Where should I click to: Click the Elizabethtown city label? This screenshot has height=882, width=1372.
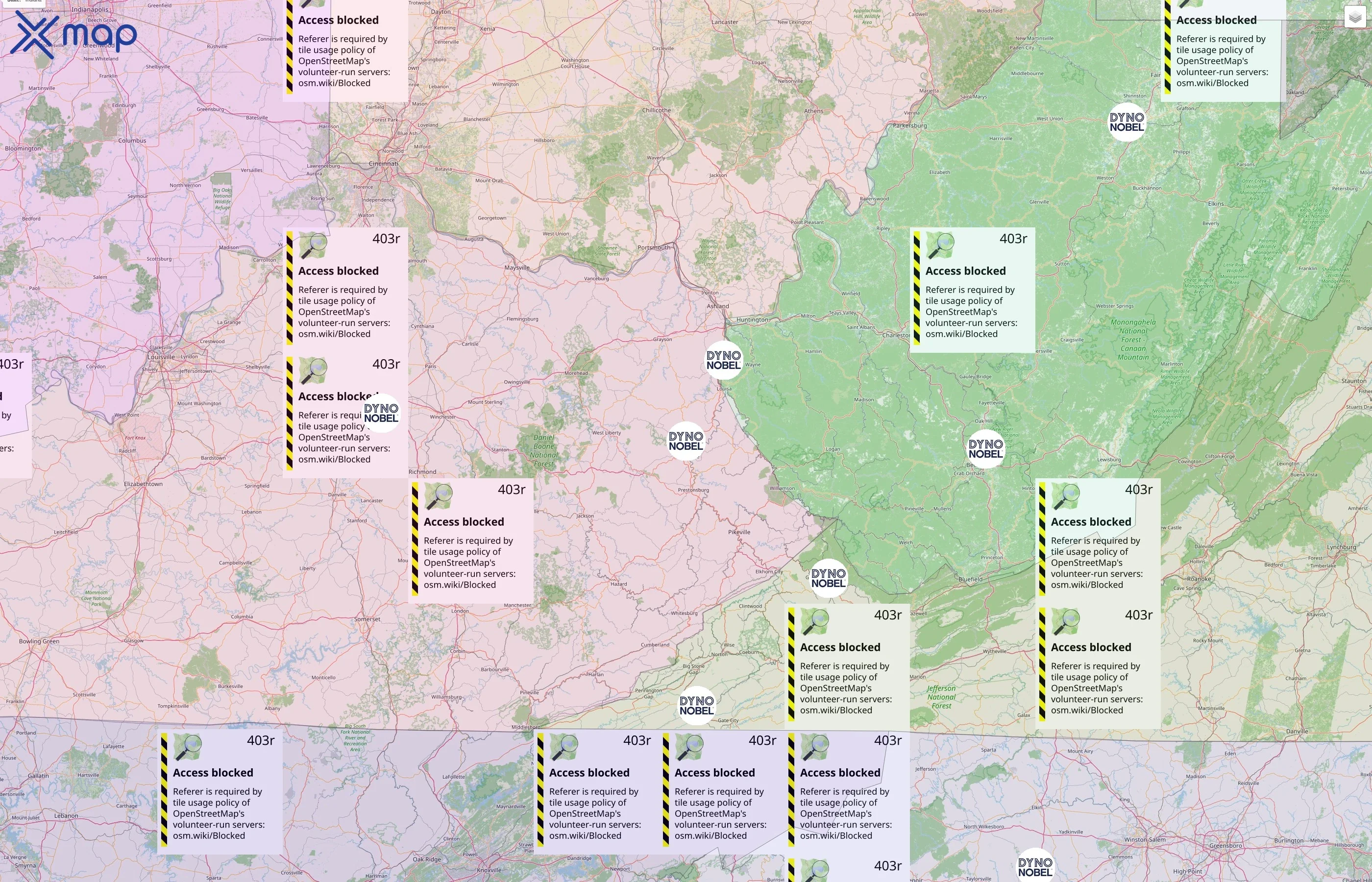coord(143,484)
